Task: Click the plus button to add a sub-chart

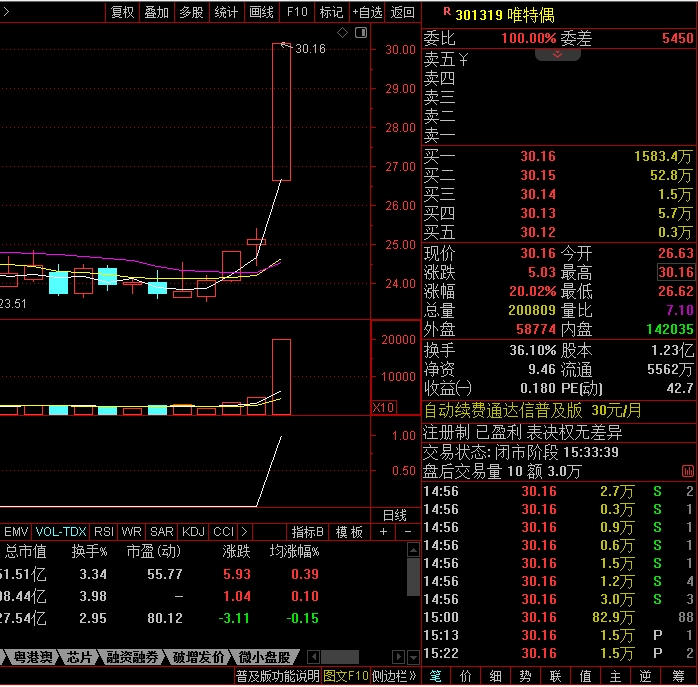Action: coord(383,532)
